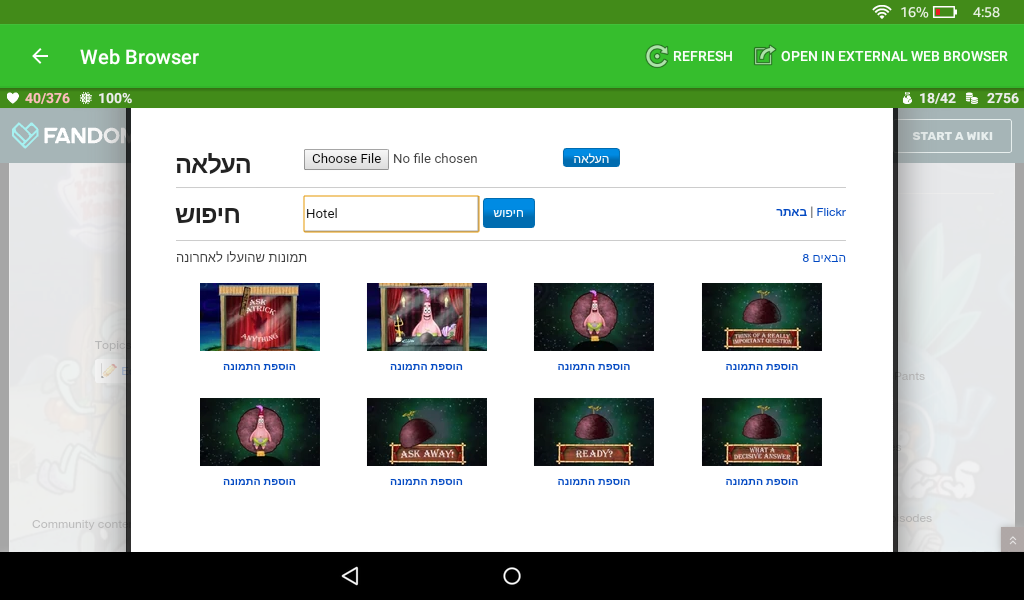This screenshot has width=1024, height=600.
Task: Tap the 2756 coins icon
Action: point(972,99)
